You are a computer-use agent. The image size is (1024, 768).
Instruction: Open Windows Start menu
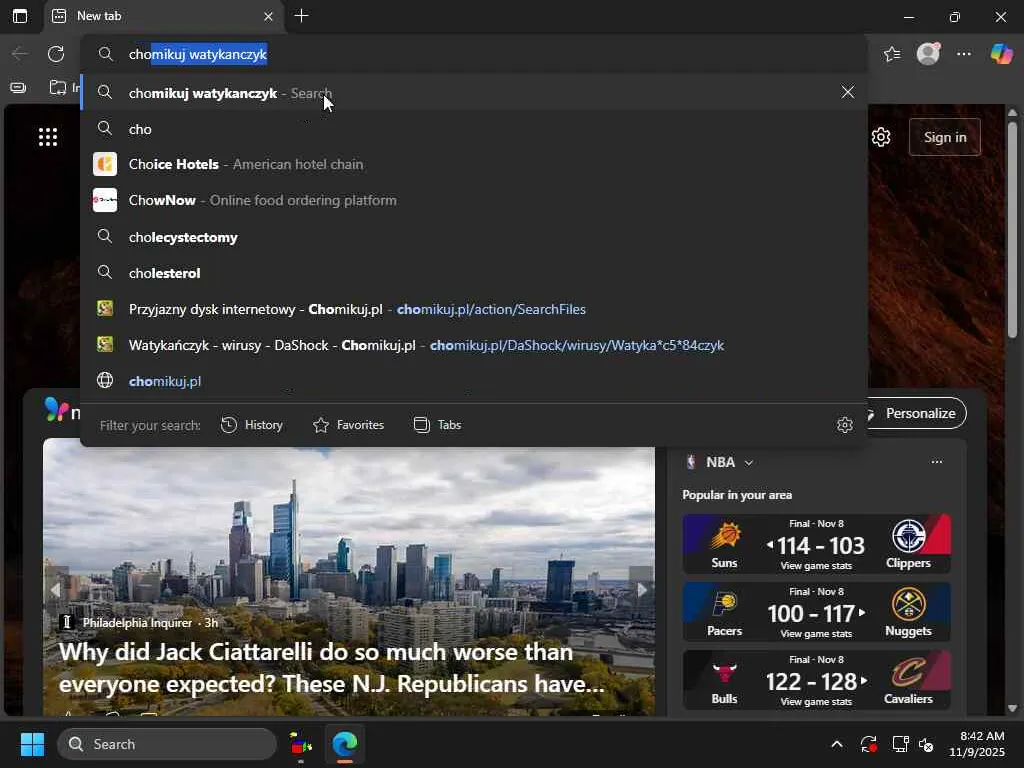[x=32, y=744]
